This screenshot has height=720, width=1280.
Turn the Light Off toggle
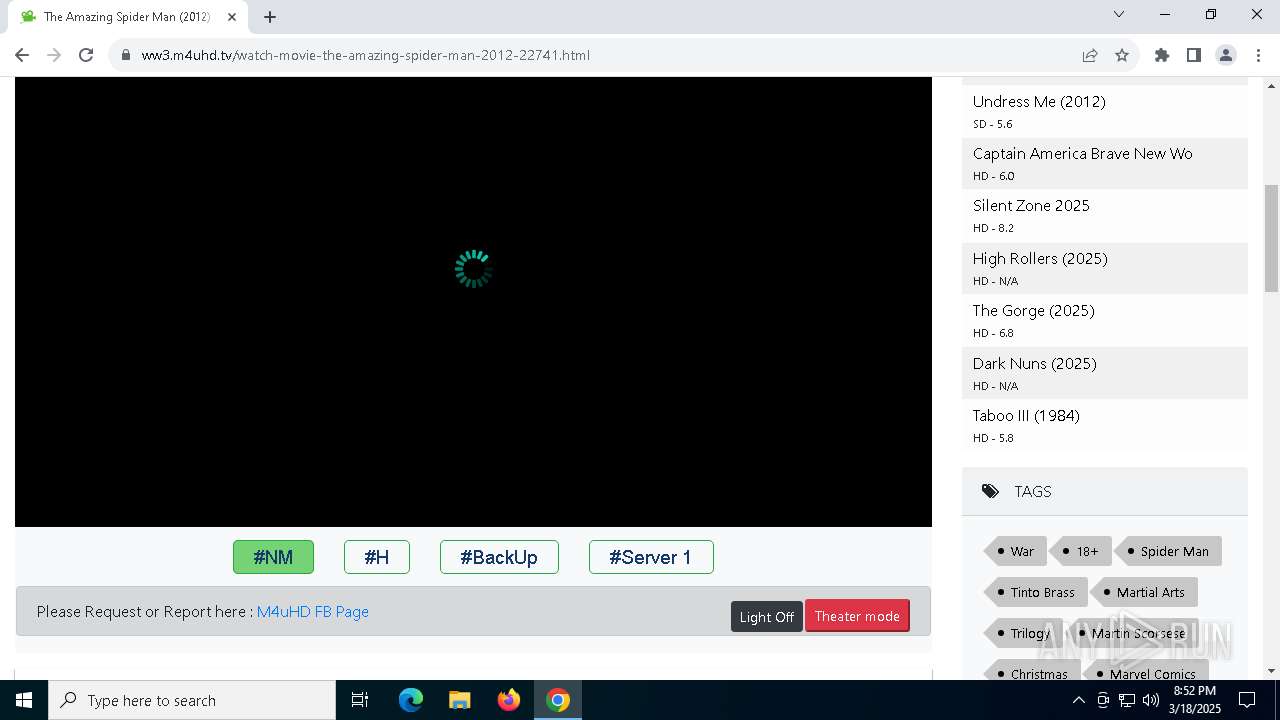(767, 617)
